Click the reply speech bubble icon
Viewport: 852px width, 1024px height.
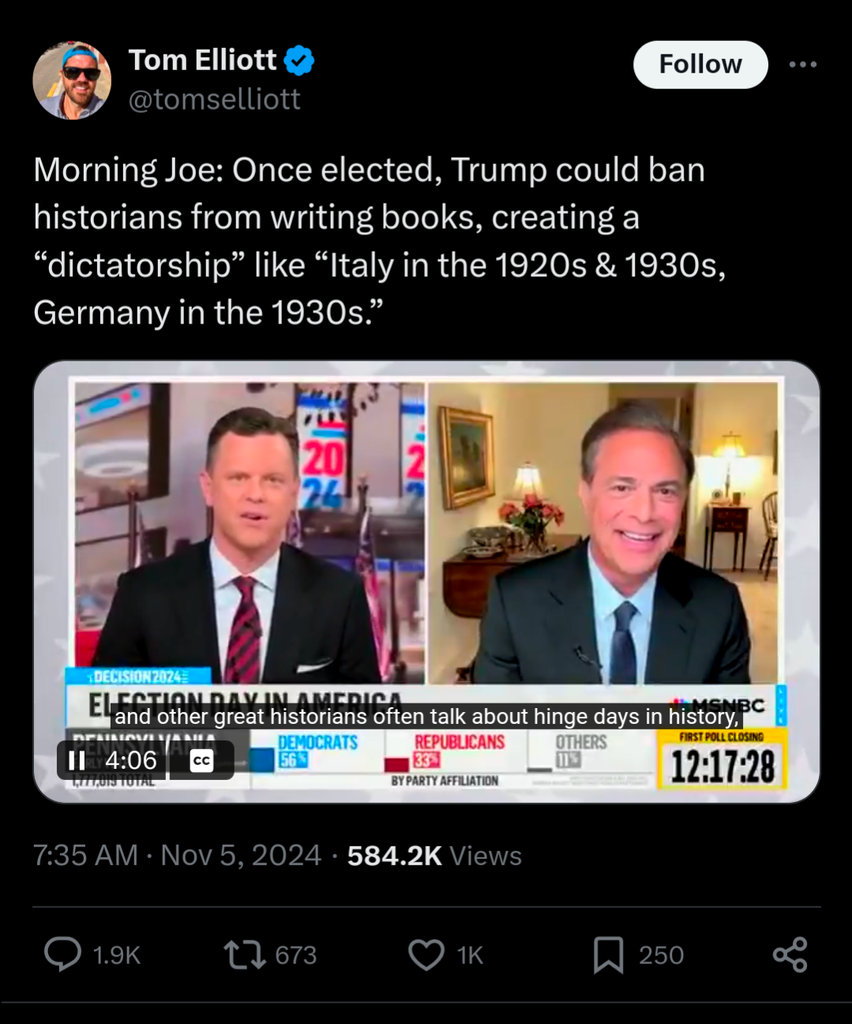[63, 954]
